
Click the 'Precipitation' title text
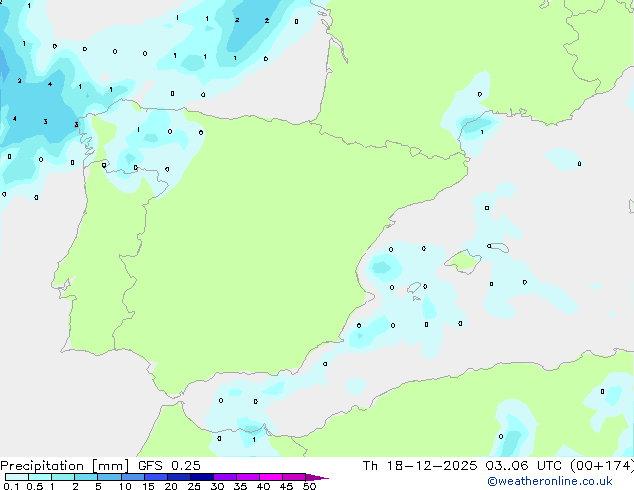[42, 466]
